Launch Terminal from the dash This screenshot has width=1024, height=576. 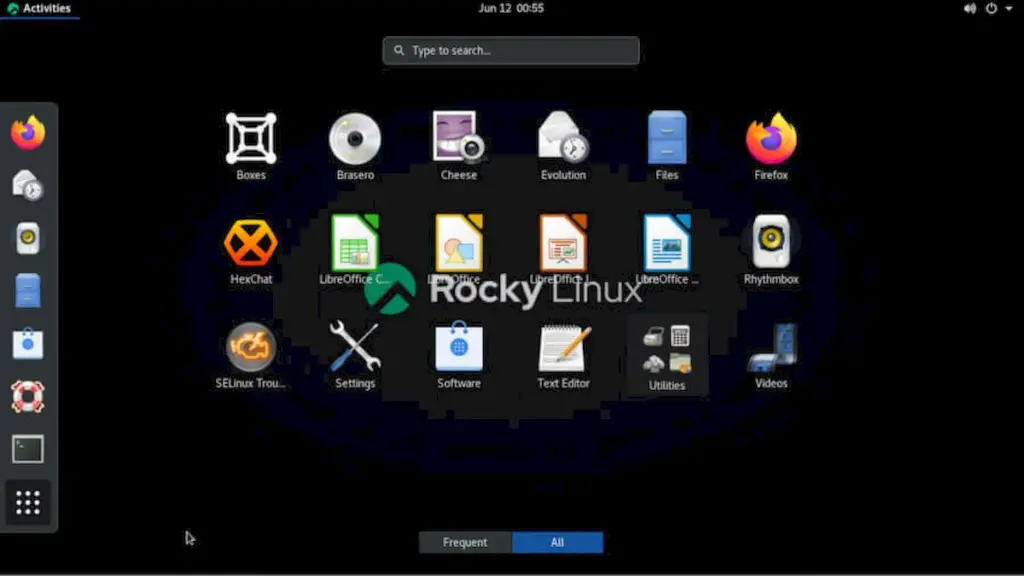27,449
